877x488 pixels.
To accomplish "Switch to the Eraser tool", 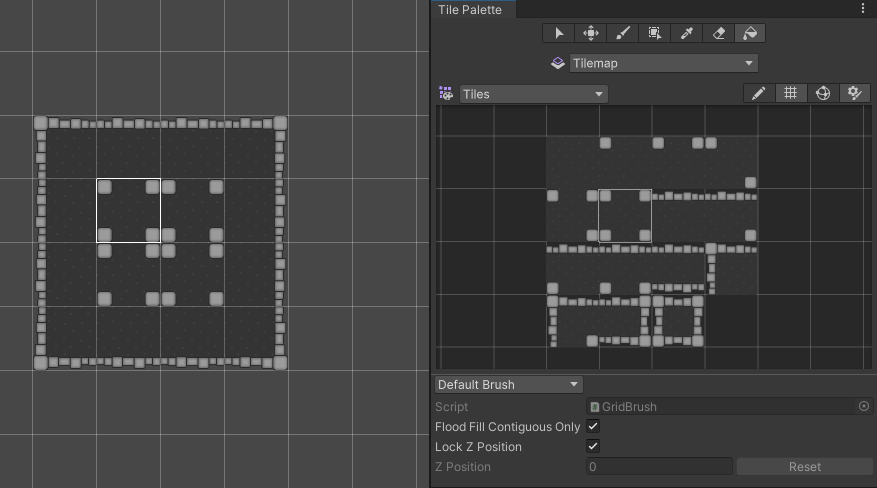I will [x=719, y=33].
